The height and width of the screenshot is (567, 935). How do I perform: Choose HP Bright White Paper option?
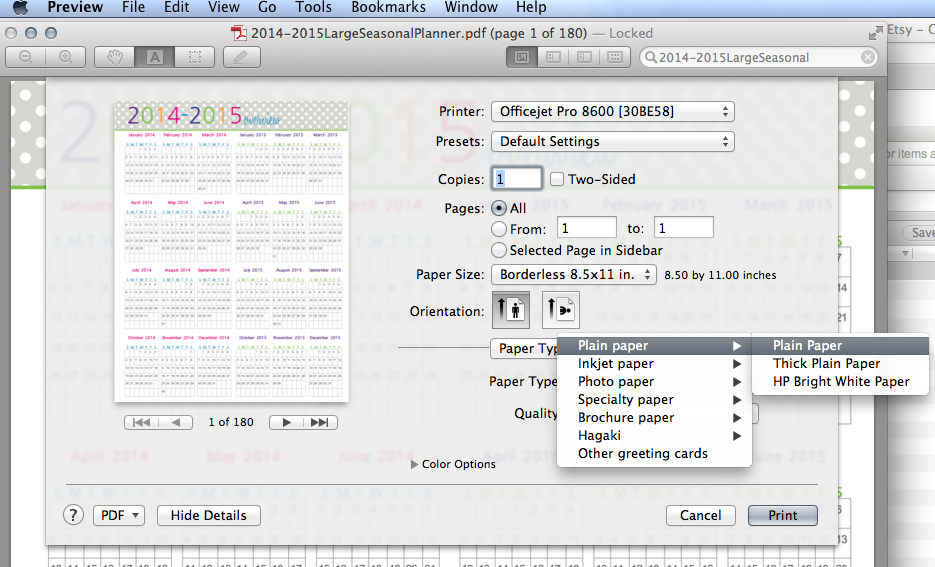click(841, 382)
